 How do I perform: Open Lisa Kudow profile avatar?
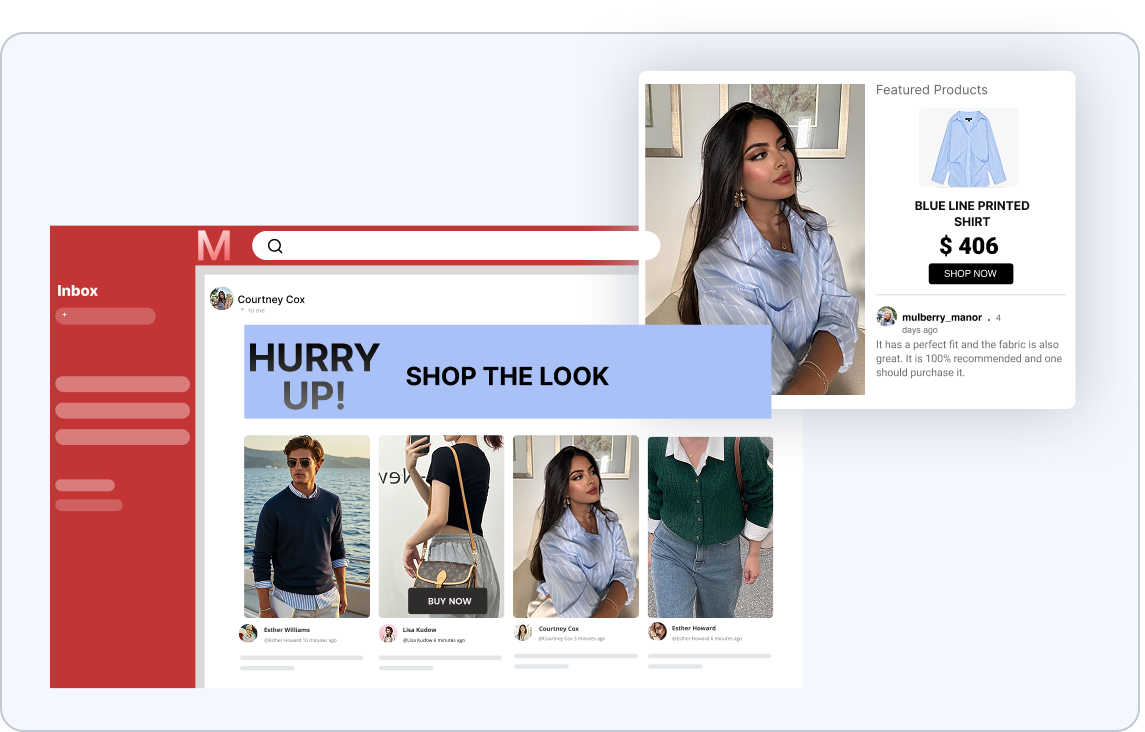pyautogui.click(x=388, y=633)
